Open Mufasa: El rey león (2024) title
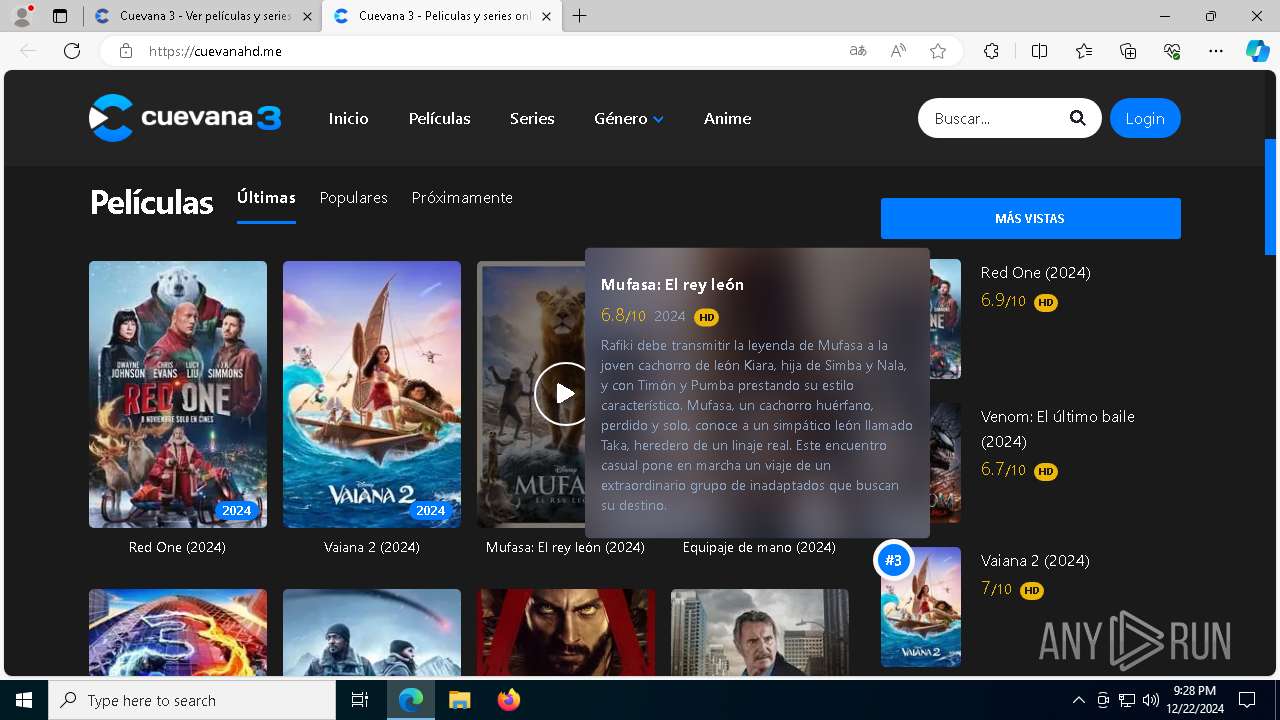This screenshot has width=1280, height=720. 565,547
